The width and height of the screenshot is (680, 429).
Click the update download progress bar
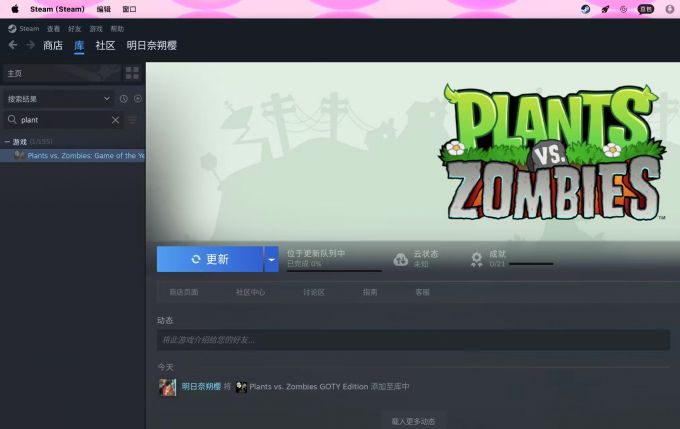tap(334, 271)
